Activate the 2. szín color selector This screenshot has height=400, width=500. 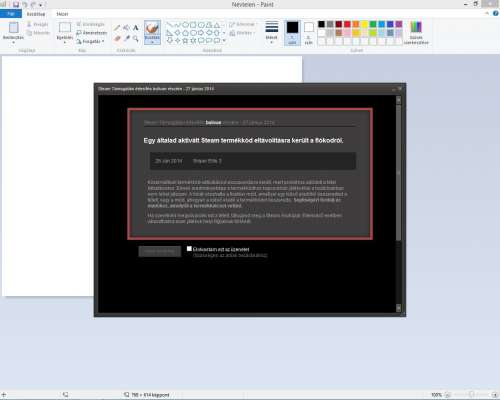(309, 33)
